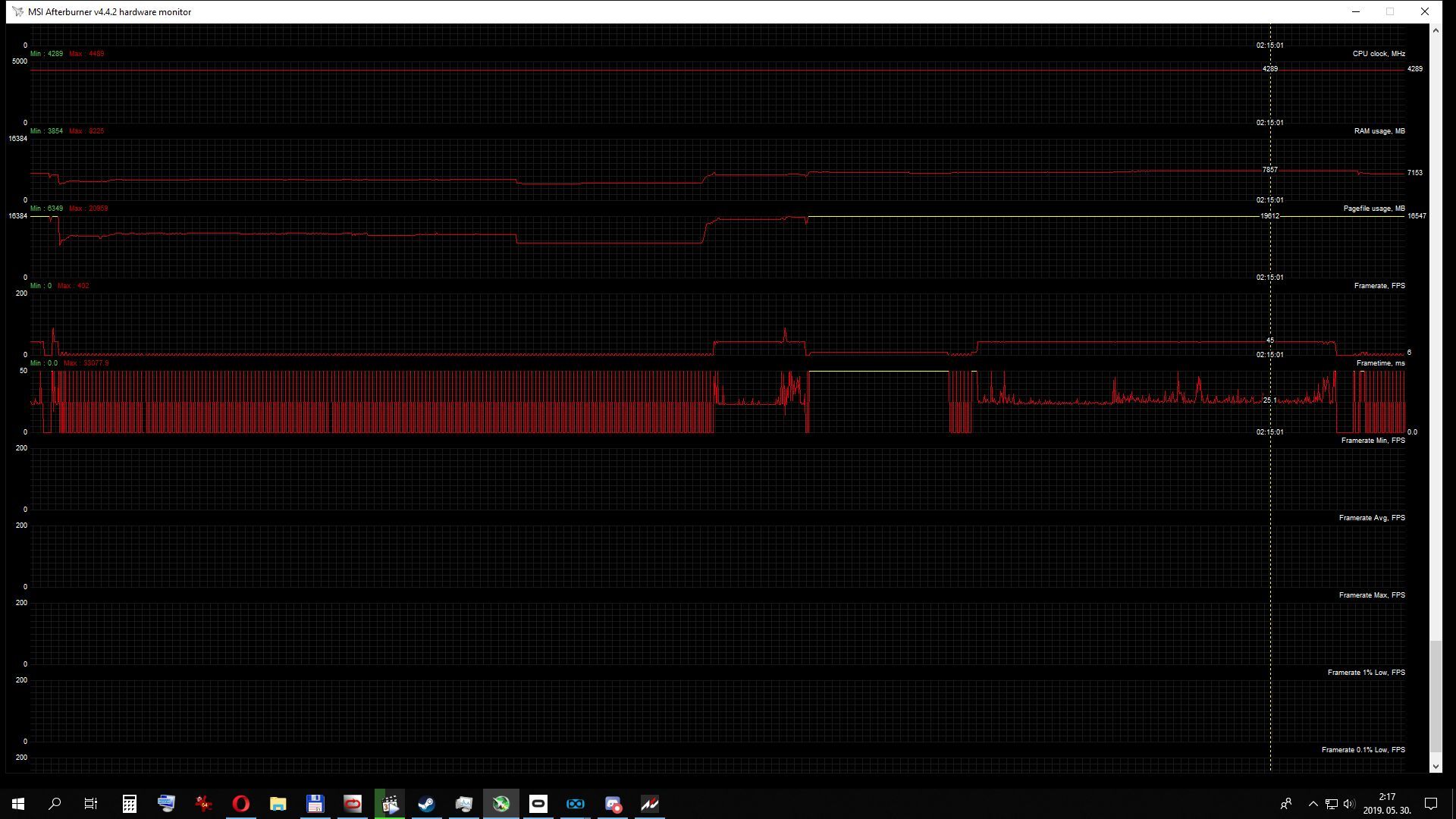The width and height of the screenshot is (1456, 819).
Task: Click the 'Min : 4289' text on CPU clock graph
Action: pos(46,54)
